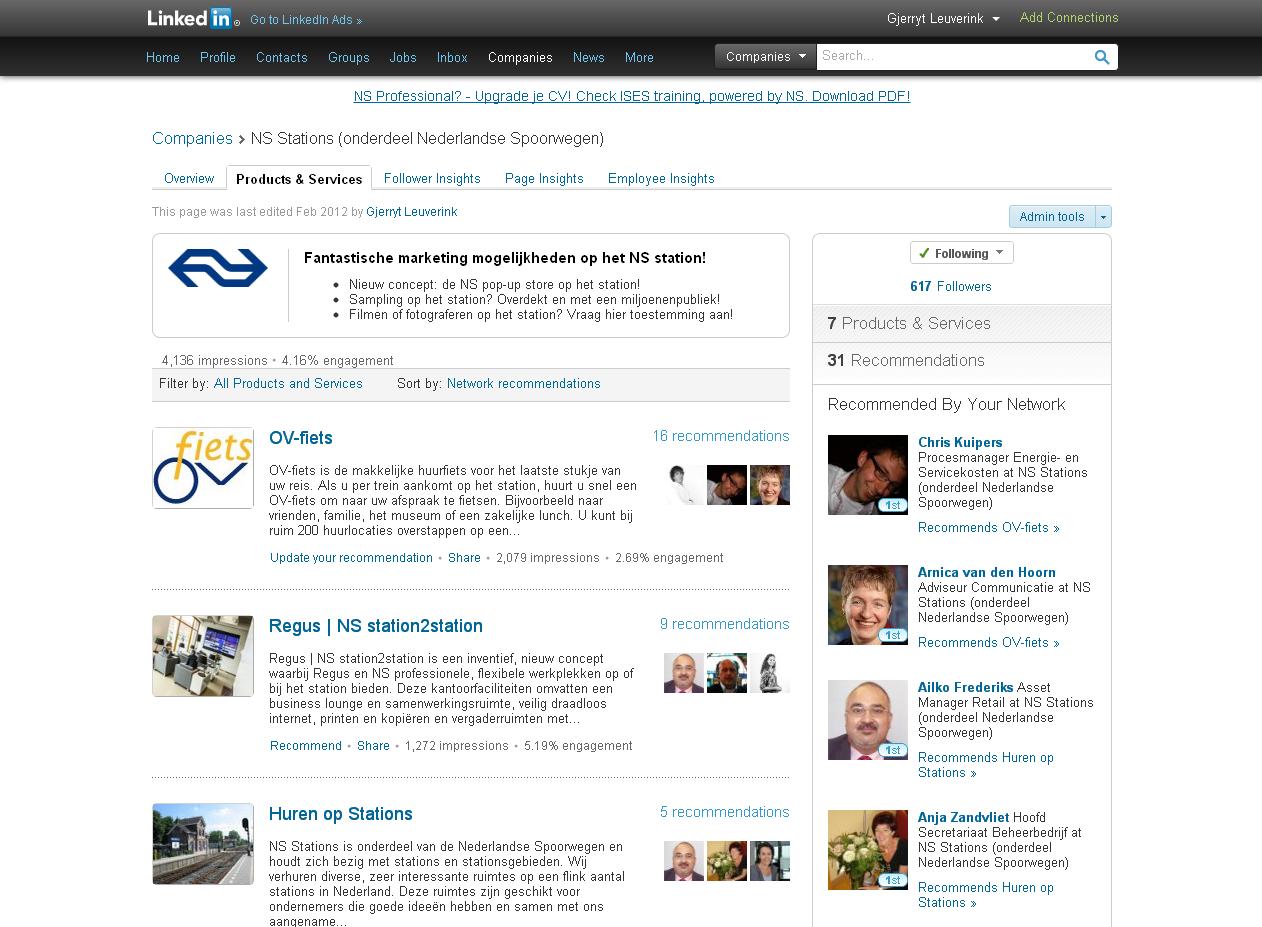Toggle the Following button for NS Stations

(961, 253)
